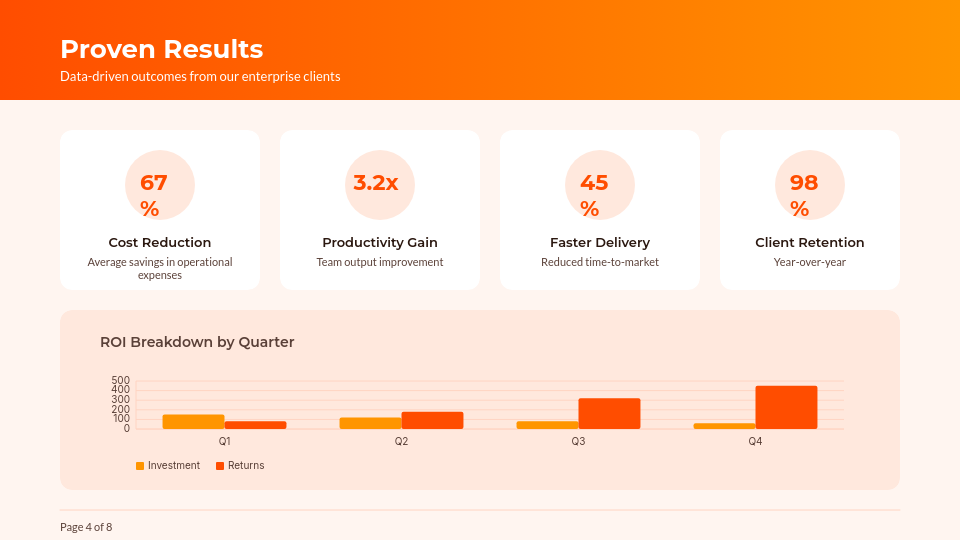Click the 3.2x circle badge

coord(380,185)
